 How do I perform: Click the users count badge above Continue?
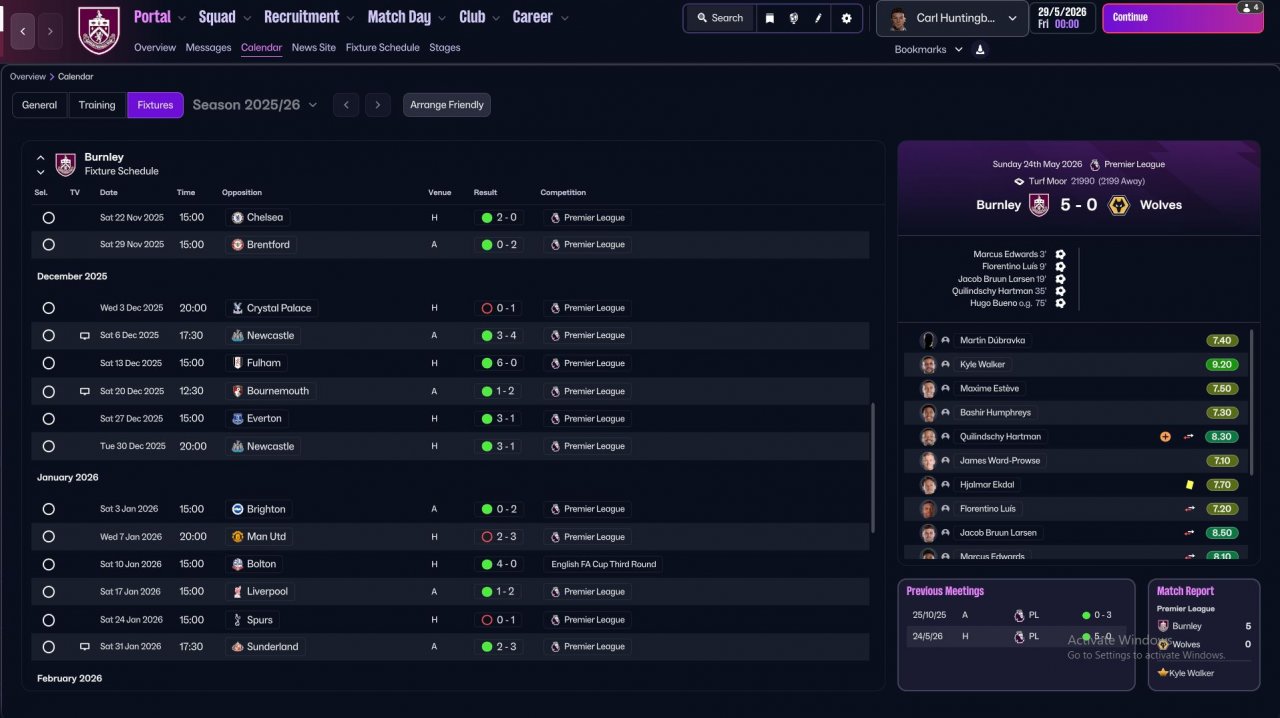coord(1249,7)
